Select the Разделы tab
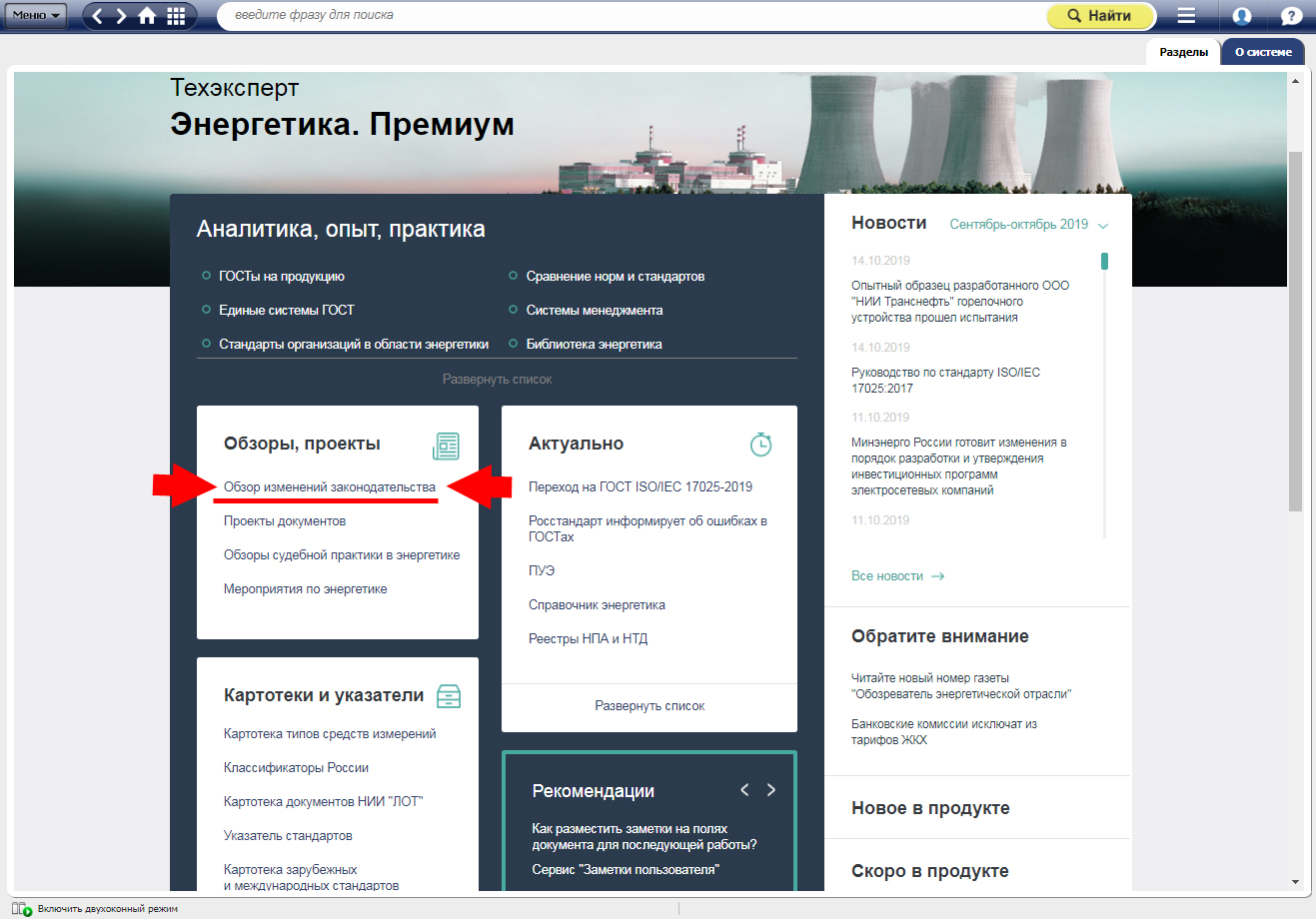 [1183, 52]
